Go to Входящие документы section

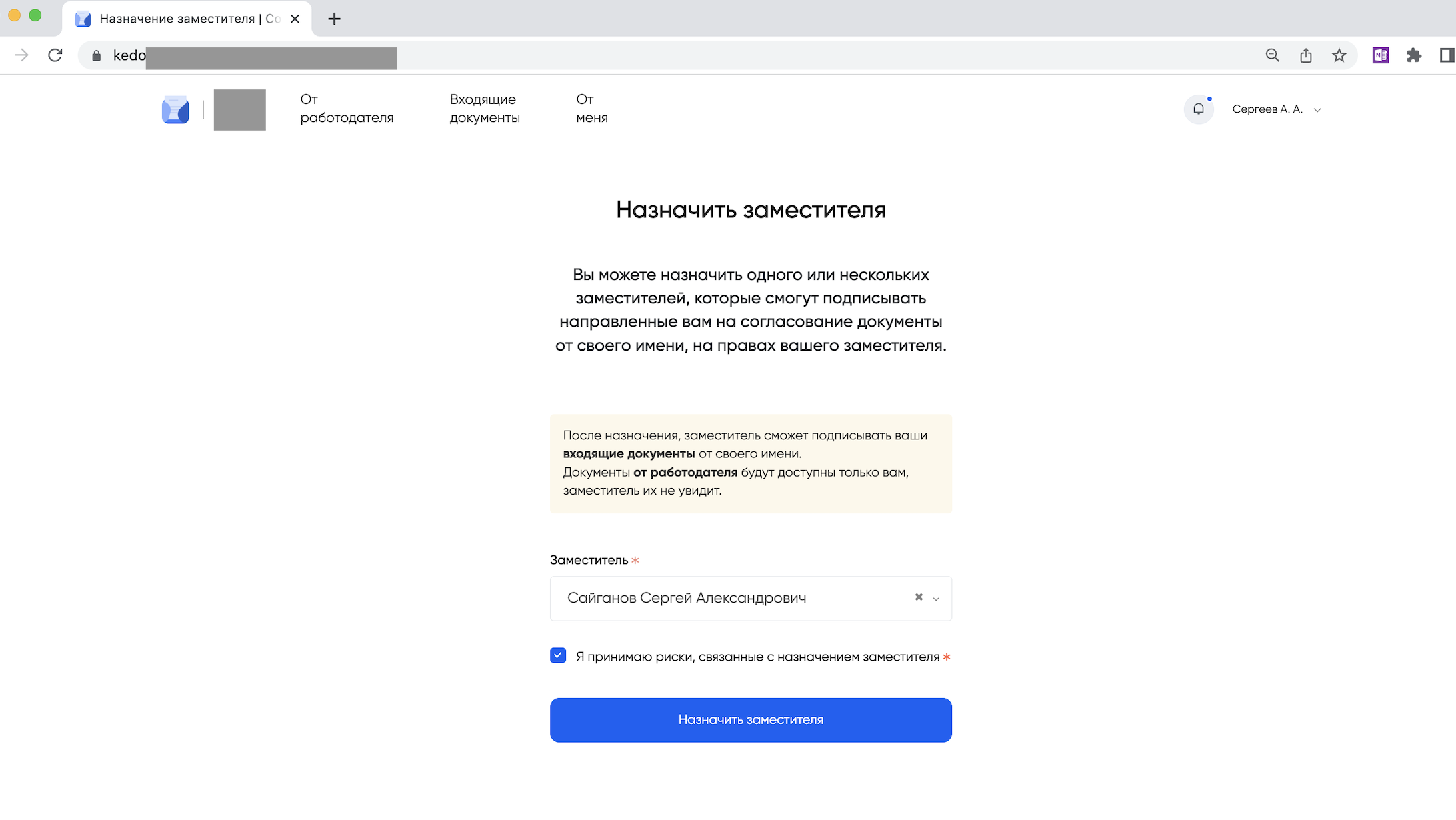(x=485, y=109)
